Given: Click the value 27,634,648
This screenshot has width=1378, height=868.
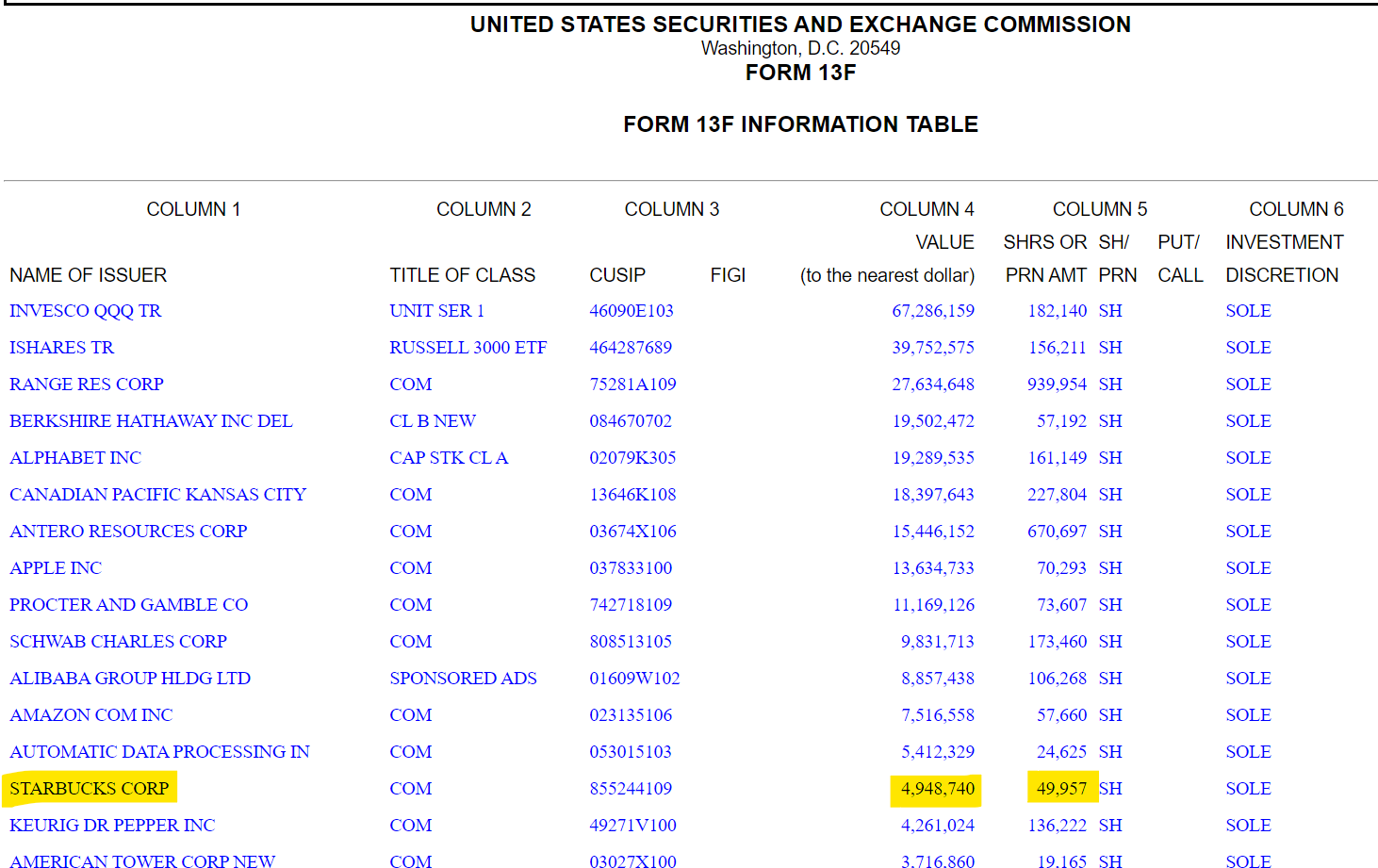Looking at the screenshot, I should click(x=933, y=385).
